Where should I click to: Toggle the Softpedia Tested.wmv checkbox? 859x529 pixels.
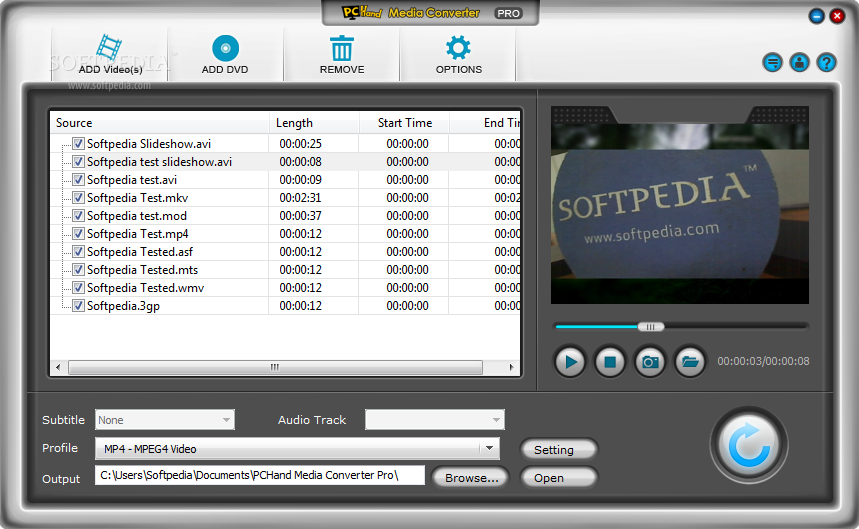click(78, 288)
